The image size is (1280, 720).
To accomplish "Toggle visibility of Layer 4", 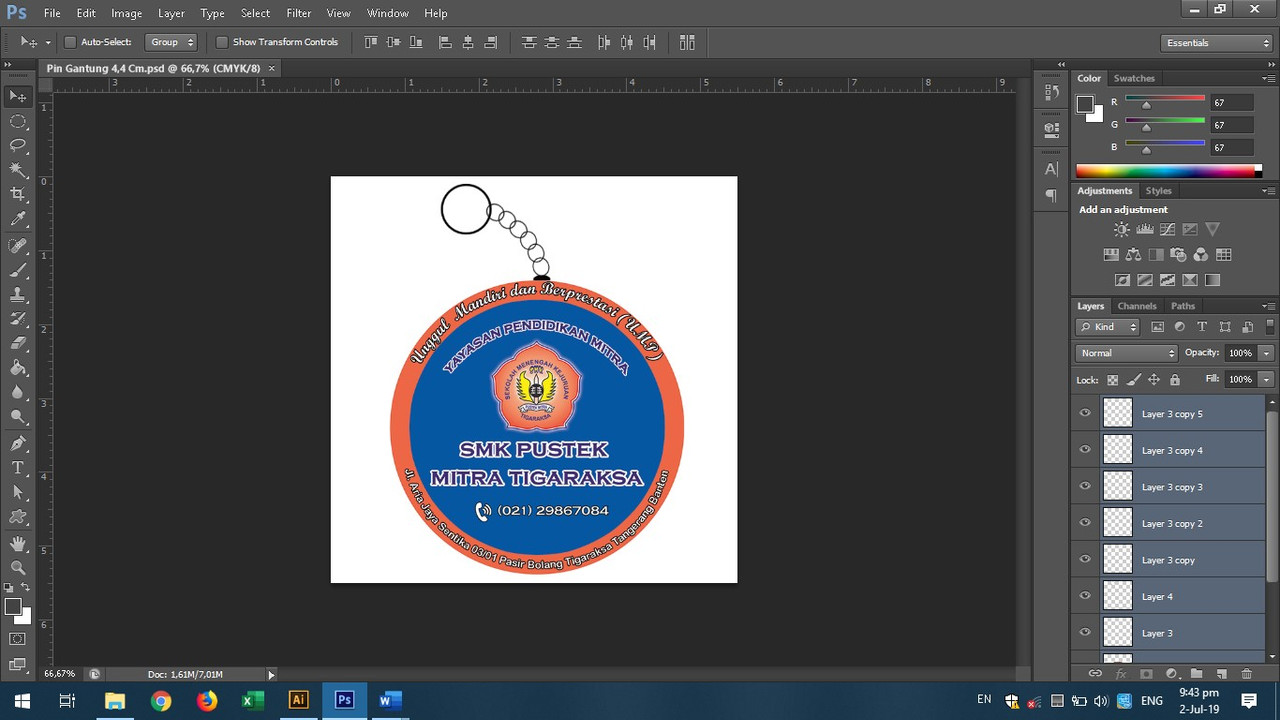I will (x=1085, y=596).
